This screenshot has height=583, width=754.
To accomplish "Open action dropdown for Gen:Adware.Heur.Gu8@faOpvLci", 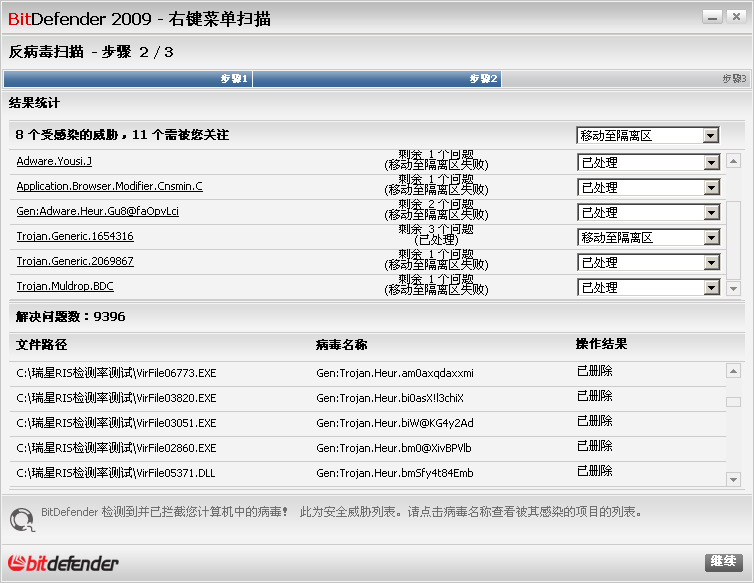I will coord(648,213).
